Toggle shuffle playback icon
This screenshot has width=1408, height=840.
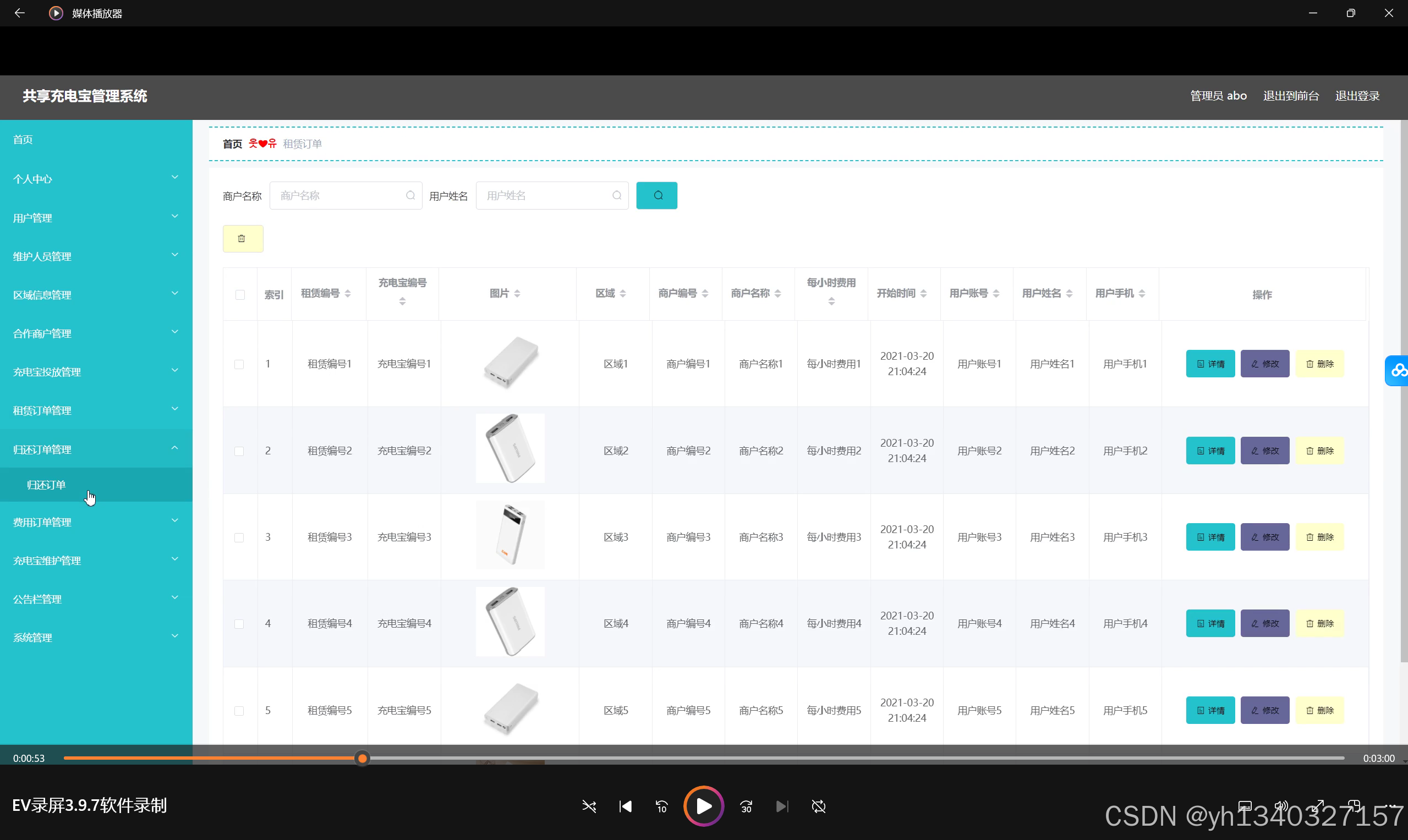click(589, 806)
